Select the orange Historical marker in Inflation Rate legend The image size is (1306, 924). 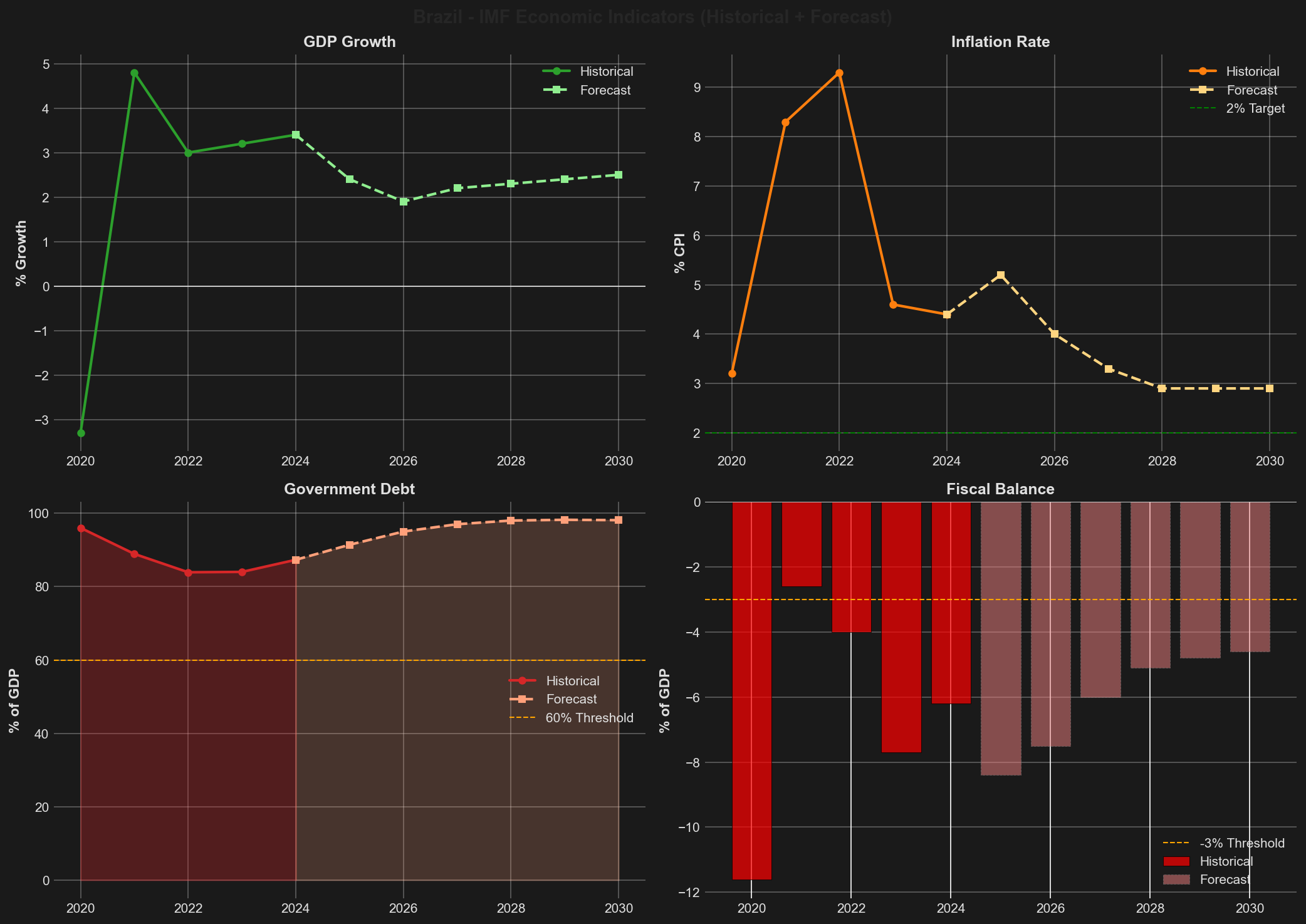(x=1204, y=71)
